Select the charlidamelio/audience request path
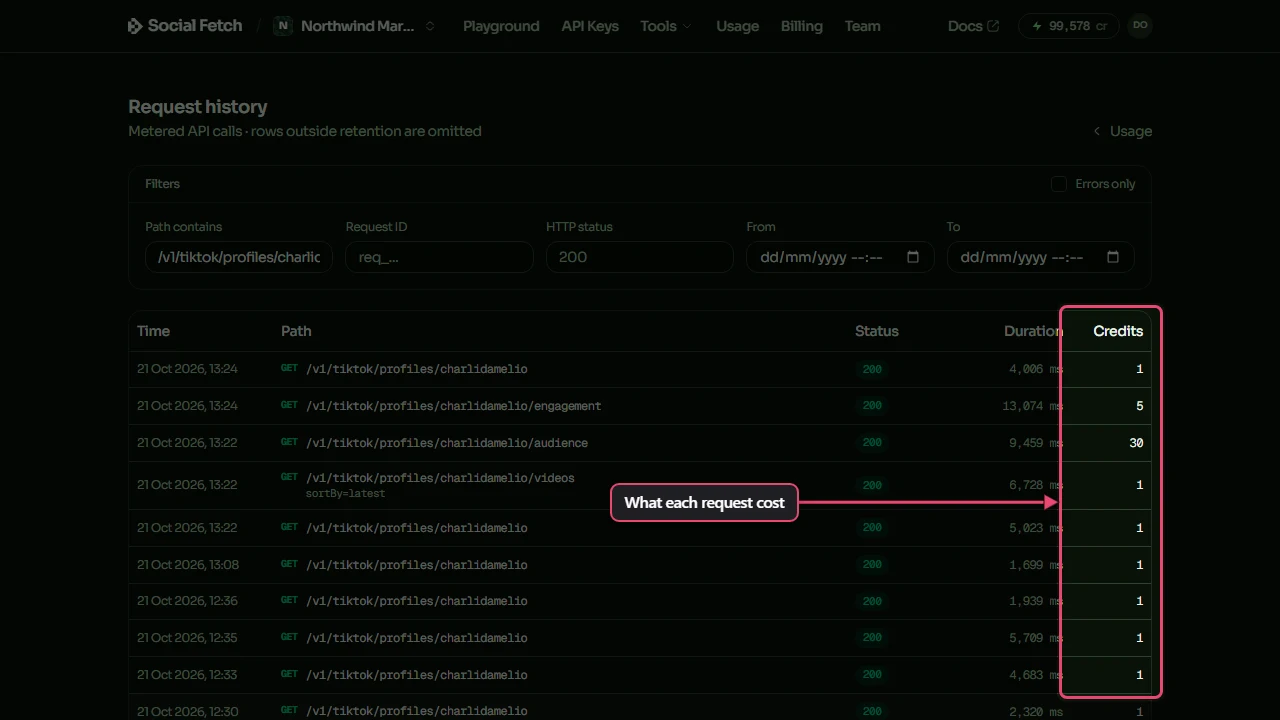This screenshot has height=720, width=1280. point(447,443)
